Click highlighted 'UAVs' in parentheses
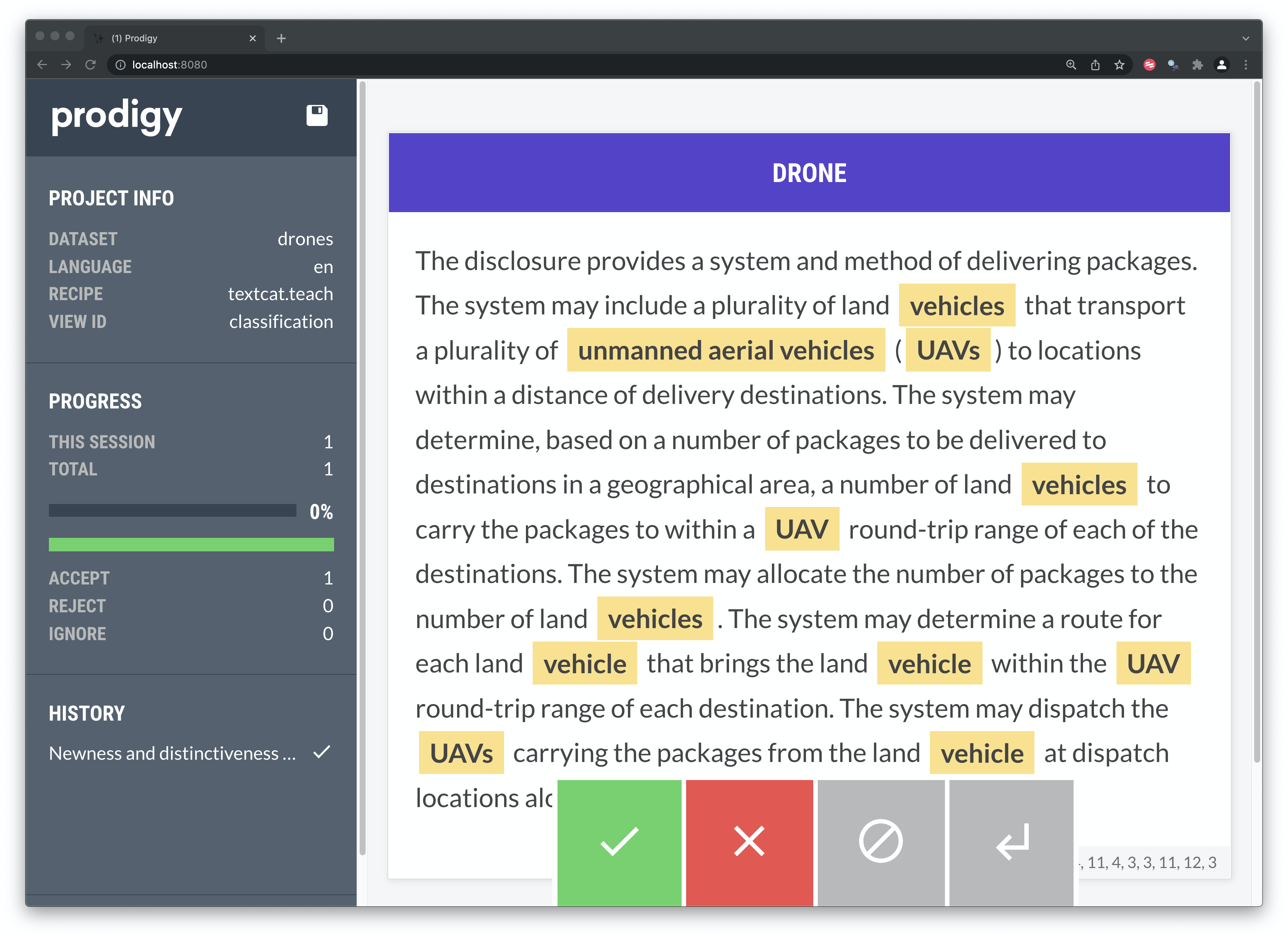Image resolution: width=1288 pixels, height=938 pixels. pos(948,350)
